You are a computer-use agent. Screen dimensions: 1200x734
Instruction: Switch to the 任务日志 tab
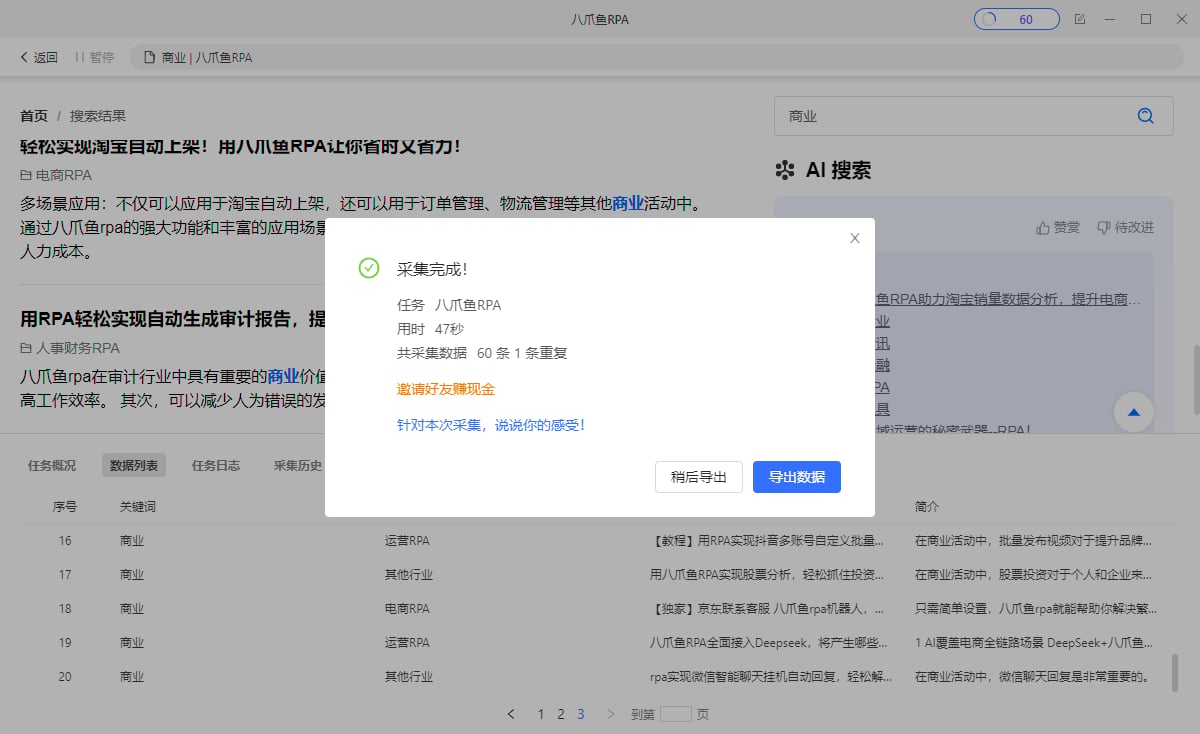216,465
